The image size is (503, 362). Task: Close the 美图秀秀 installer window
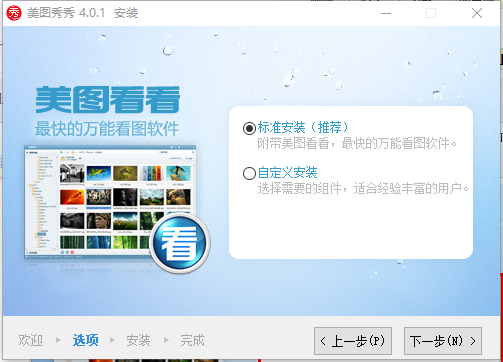tap(477, 13)
